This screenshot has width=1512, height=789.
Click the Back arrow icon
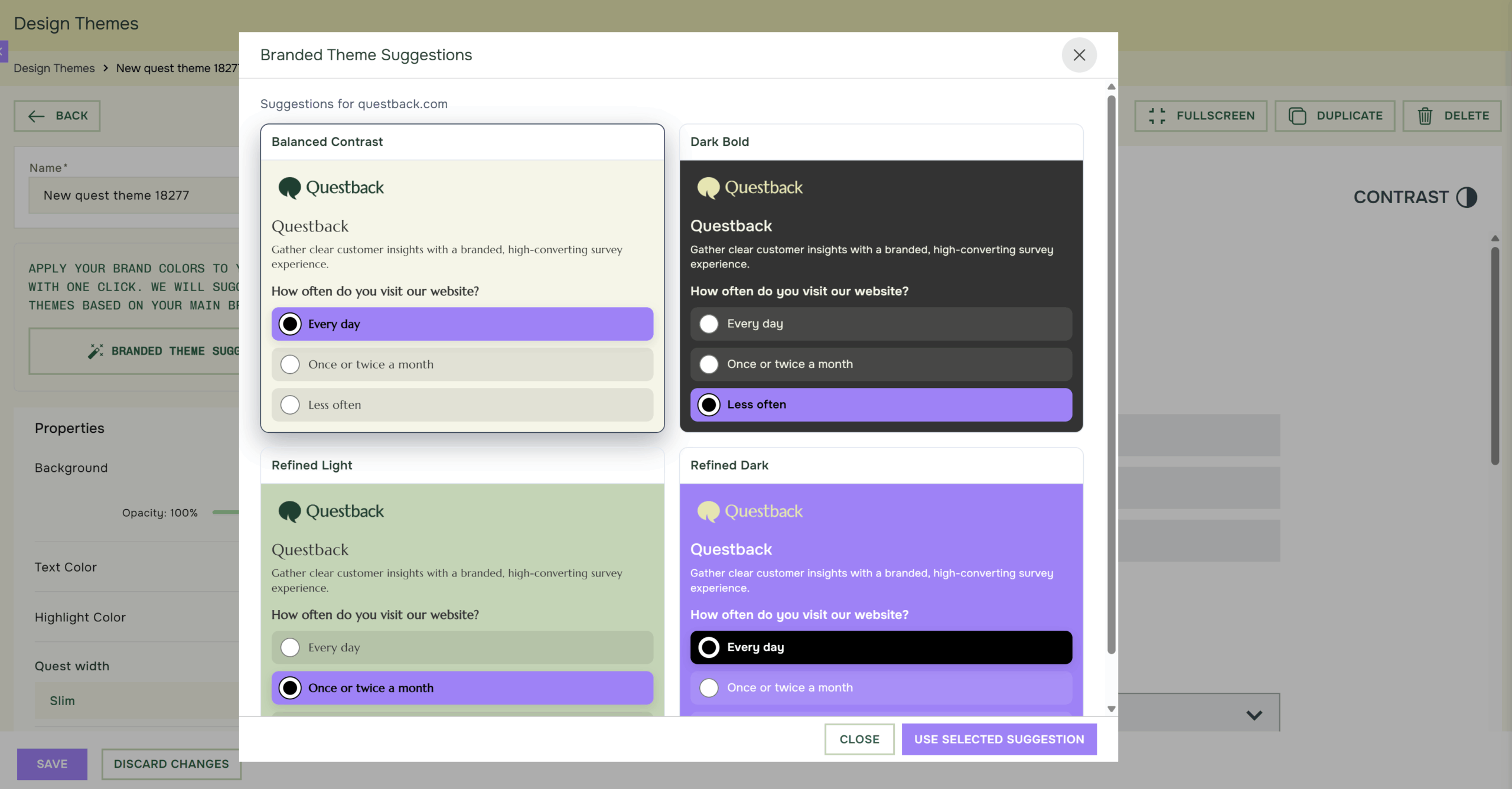coord(37,116)
